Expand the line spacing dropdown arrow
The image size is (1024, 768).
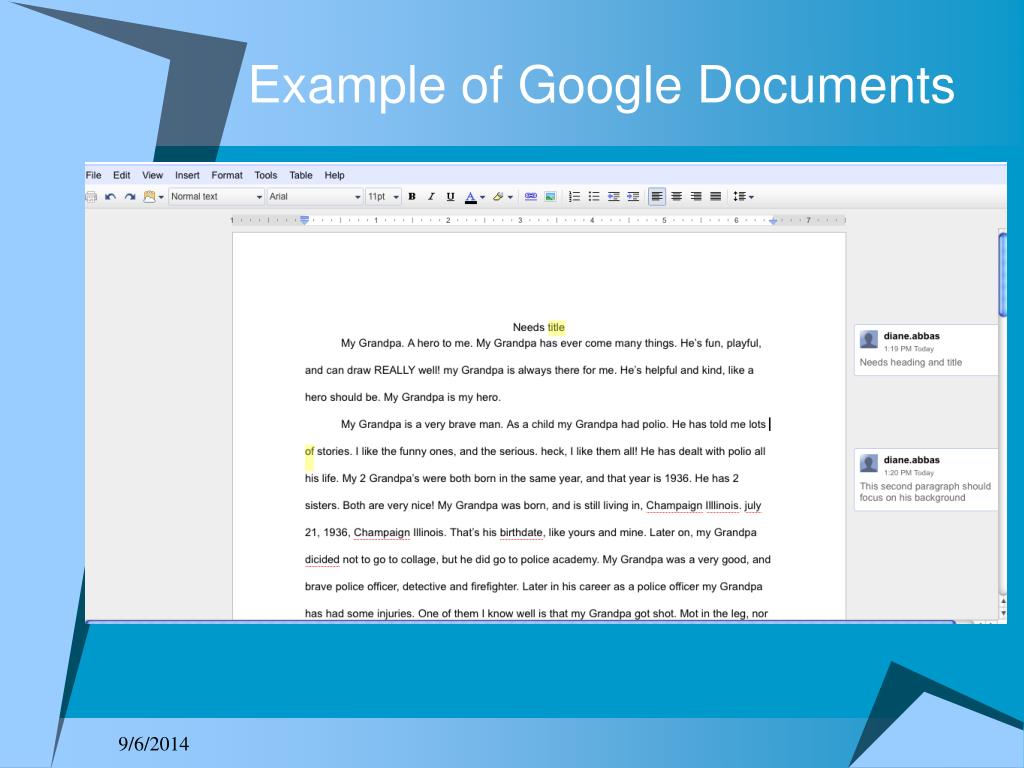[751, 197]
